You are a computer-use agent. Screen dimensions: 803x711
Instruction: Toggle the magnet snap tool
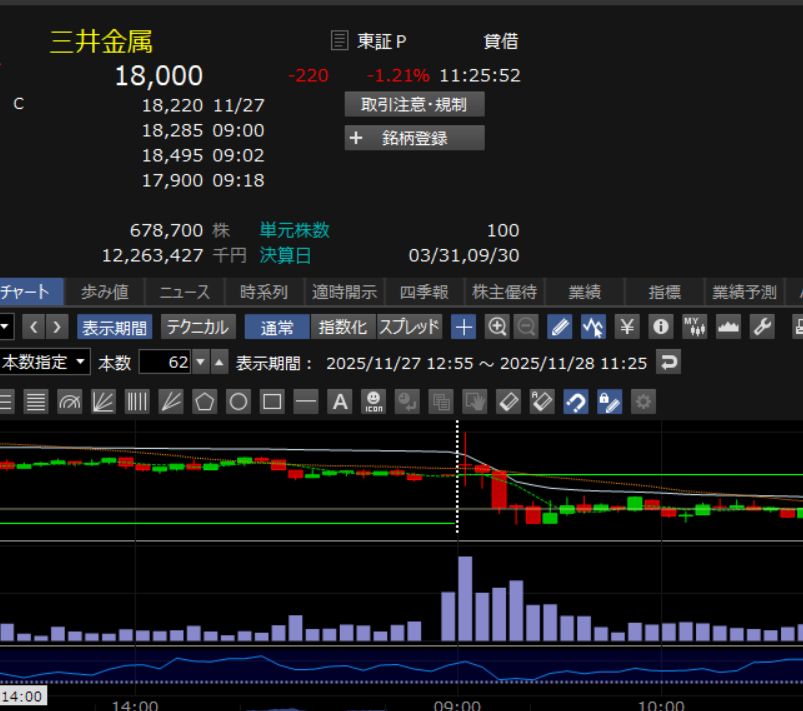click(576, 402)
